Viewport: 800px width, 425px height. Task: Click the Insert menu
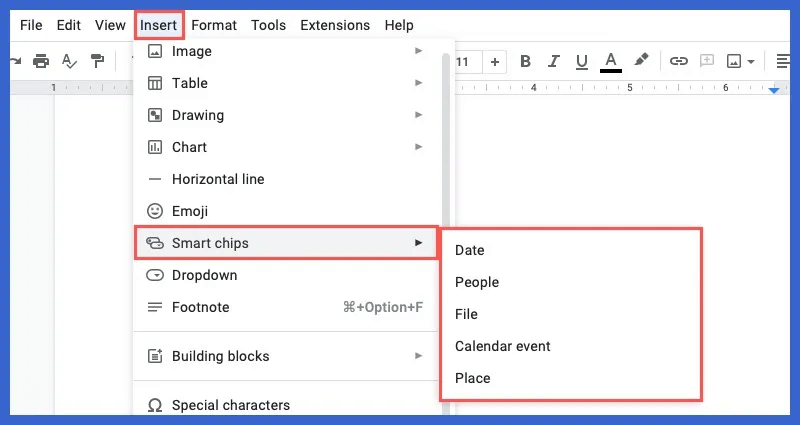[159, 25]
